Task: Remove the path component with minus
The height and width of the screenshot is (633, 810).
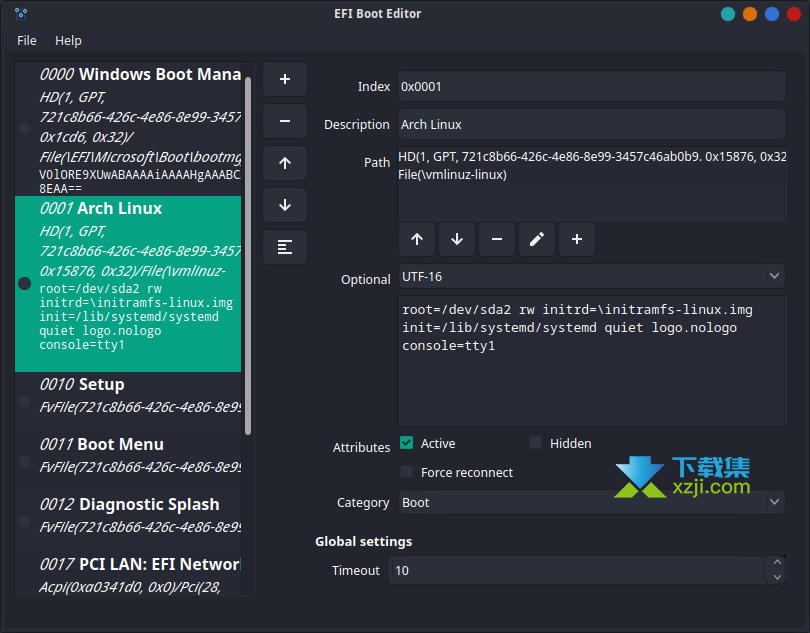Action: (497, 239)
